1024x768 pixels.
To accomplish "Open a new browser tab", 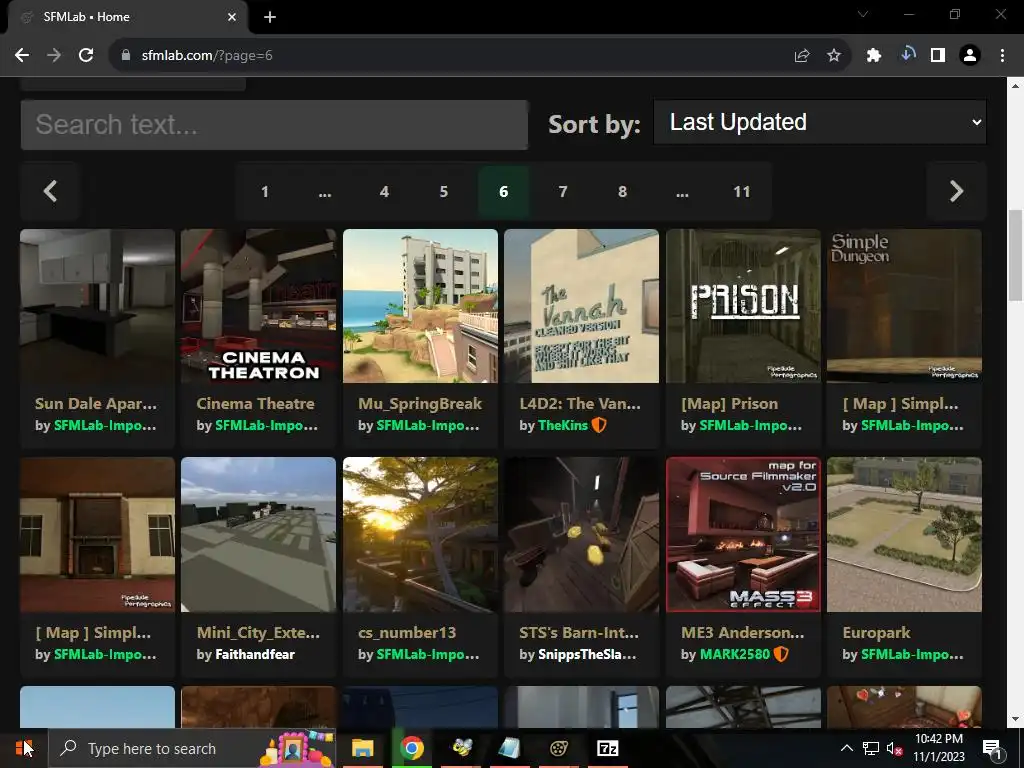I will pyautogui.click(x=270, y=17).
